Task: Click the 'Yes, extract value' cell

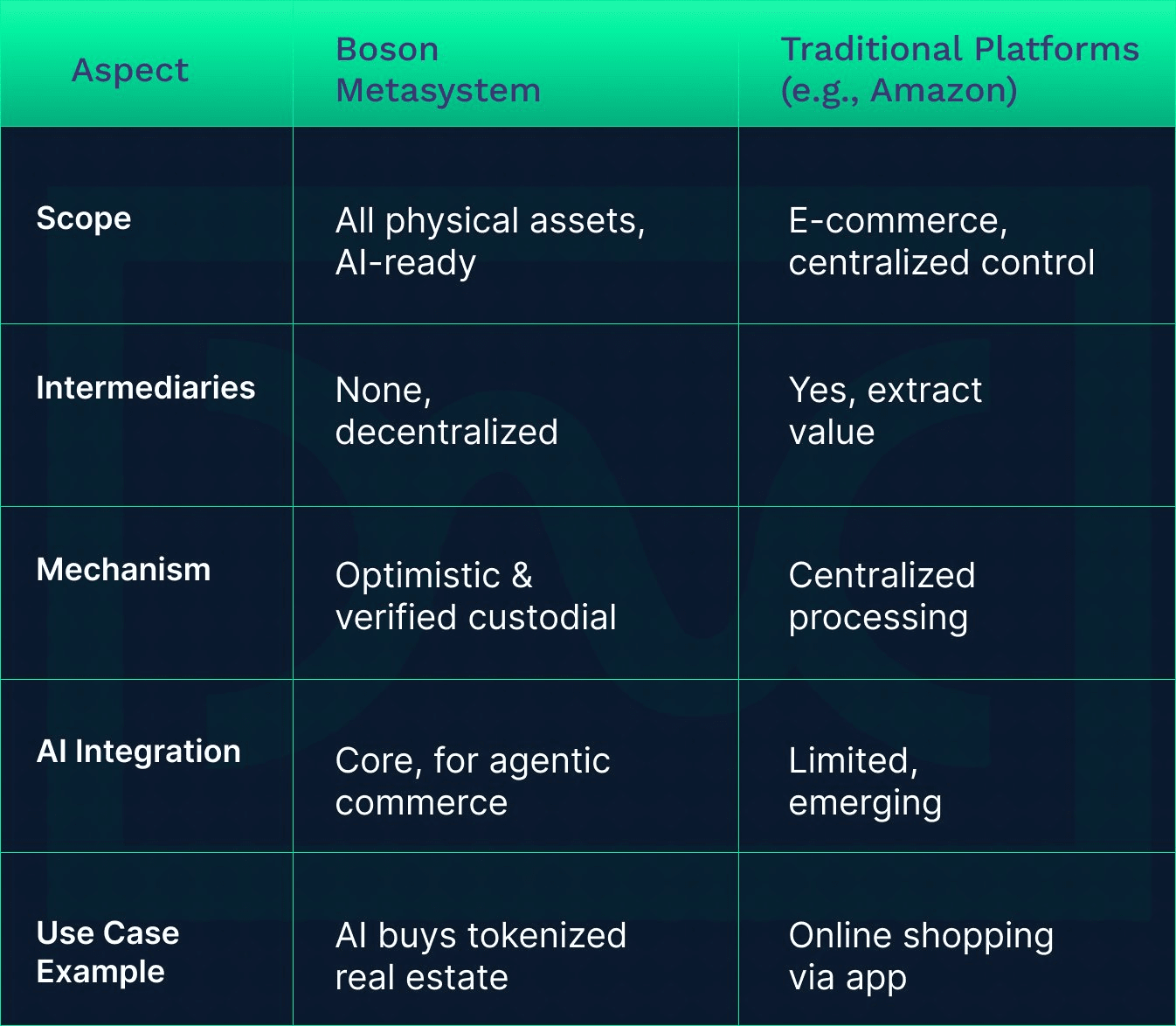Action: (x=884, y=411)
